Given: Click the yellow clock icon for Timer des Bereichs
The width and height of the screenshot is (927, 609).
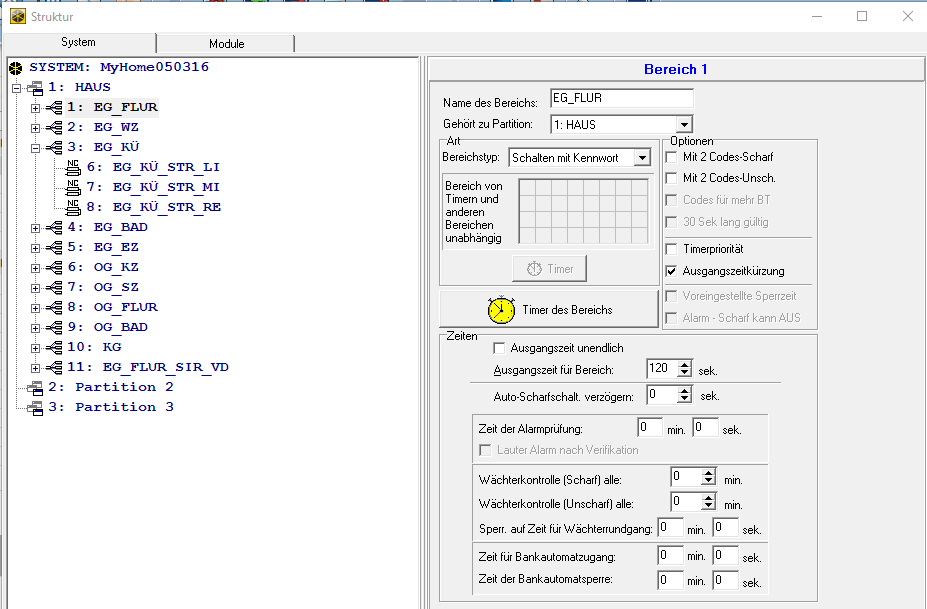Looking at the screenshot, I should pos(501,310).
